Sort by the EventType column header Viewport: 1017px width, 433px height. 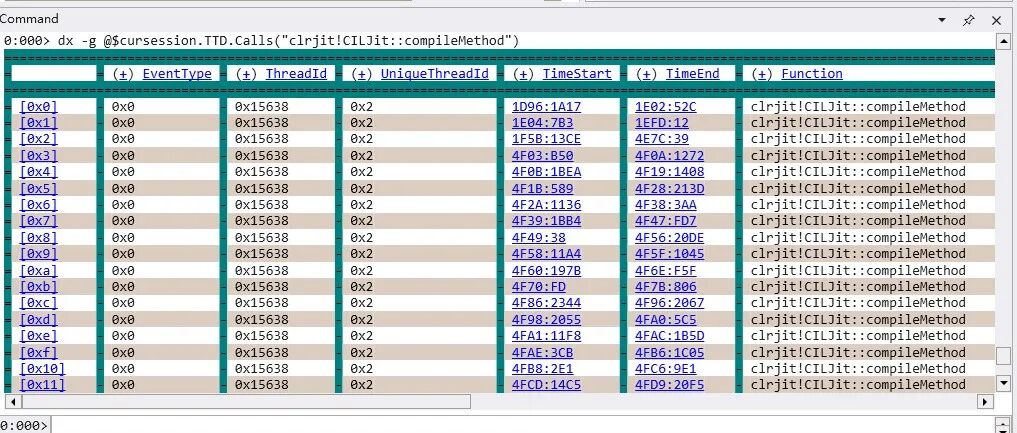point(177,74)
